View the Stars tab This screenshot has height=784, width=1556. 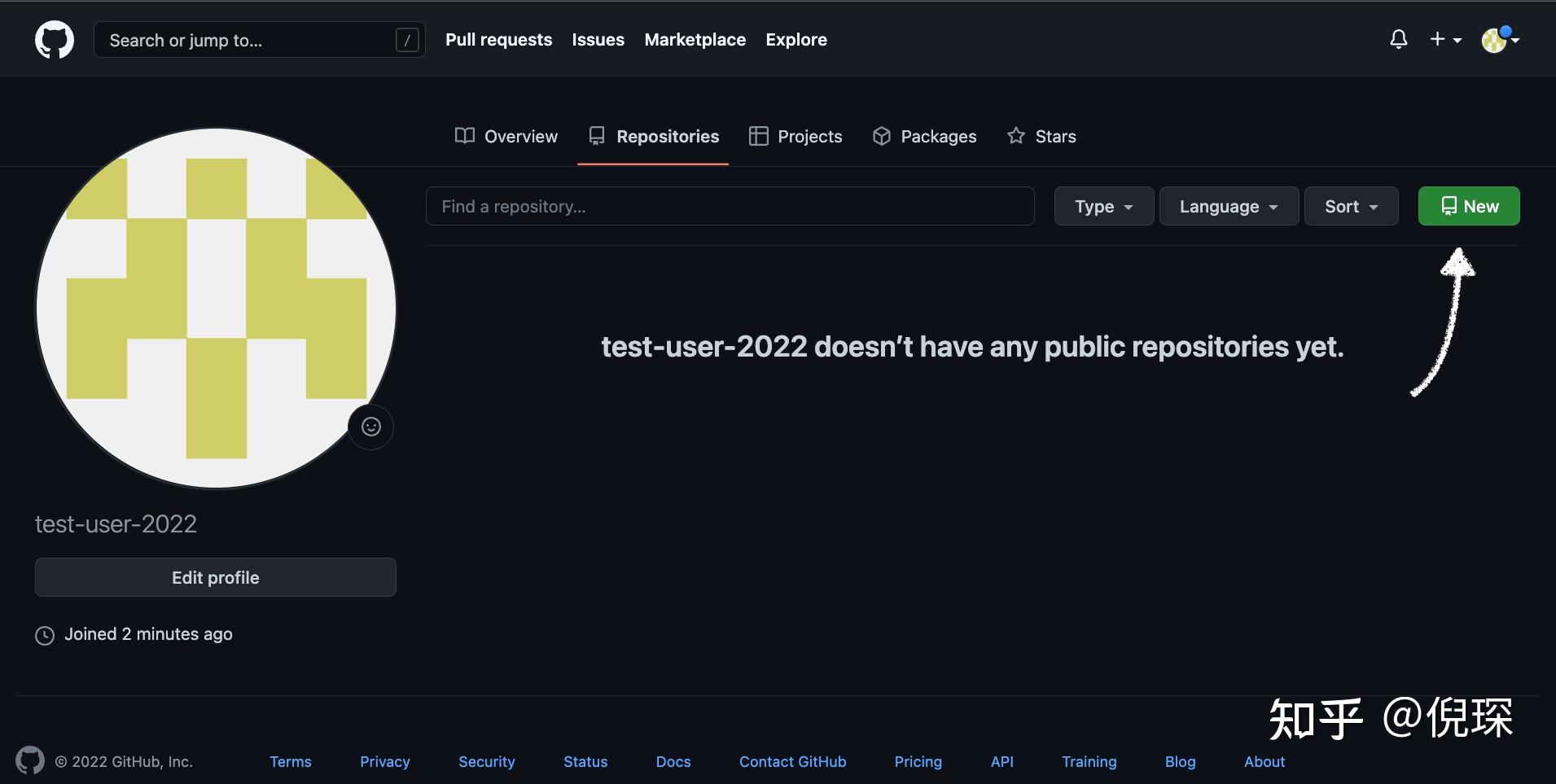click(1041, 137)
